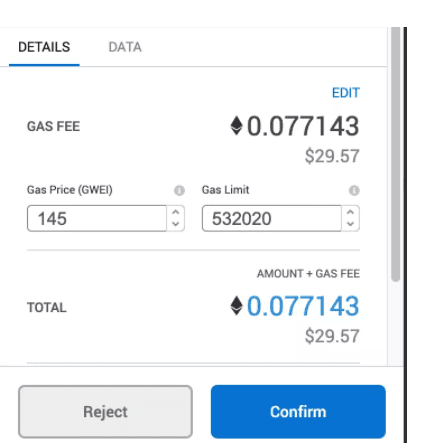Image resolution: width=428 pixels, height=445 pixels.
Task: Click the Ethereum icon beside the total amount
Action: (236, 305)
